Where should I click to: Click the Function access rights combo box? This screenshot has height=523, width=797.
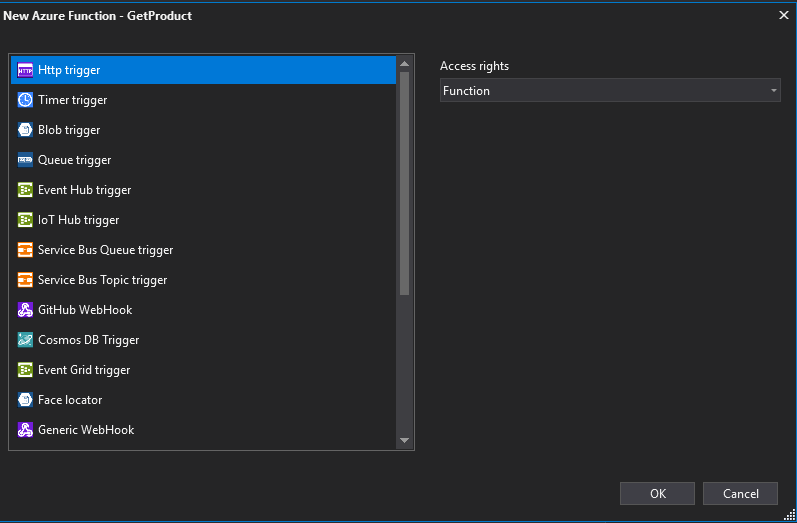point(610,90)
